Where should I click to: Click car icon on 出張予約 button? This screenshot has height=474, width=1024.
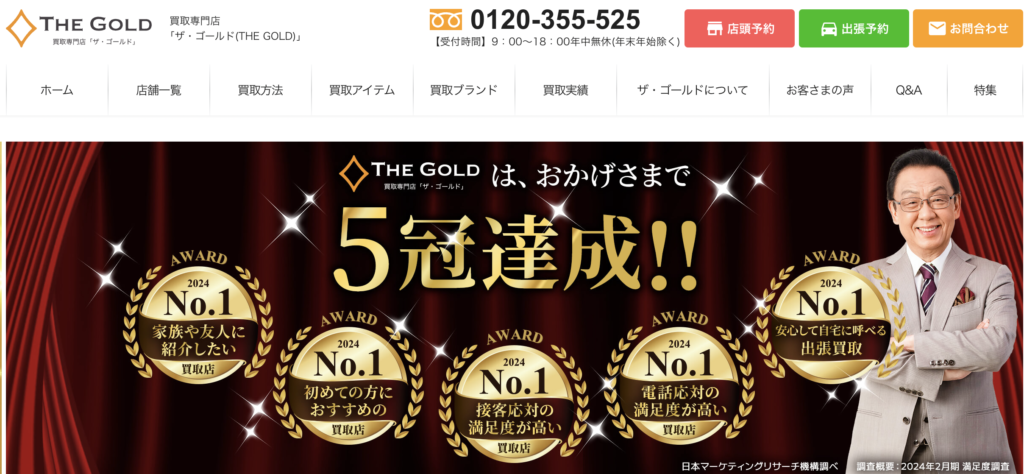pyautogui.click(x=829, y=29)
